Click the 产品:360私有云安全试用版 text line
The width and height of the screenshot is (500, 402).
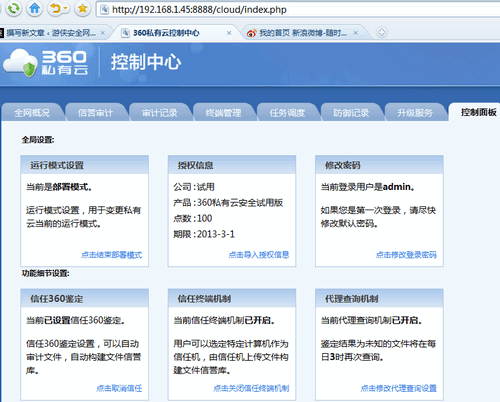pyautogui.click(x=228, y=203)
